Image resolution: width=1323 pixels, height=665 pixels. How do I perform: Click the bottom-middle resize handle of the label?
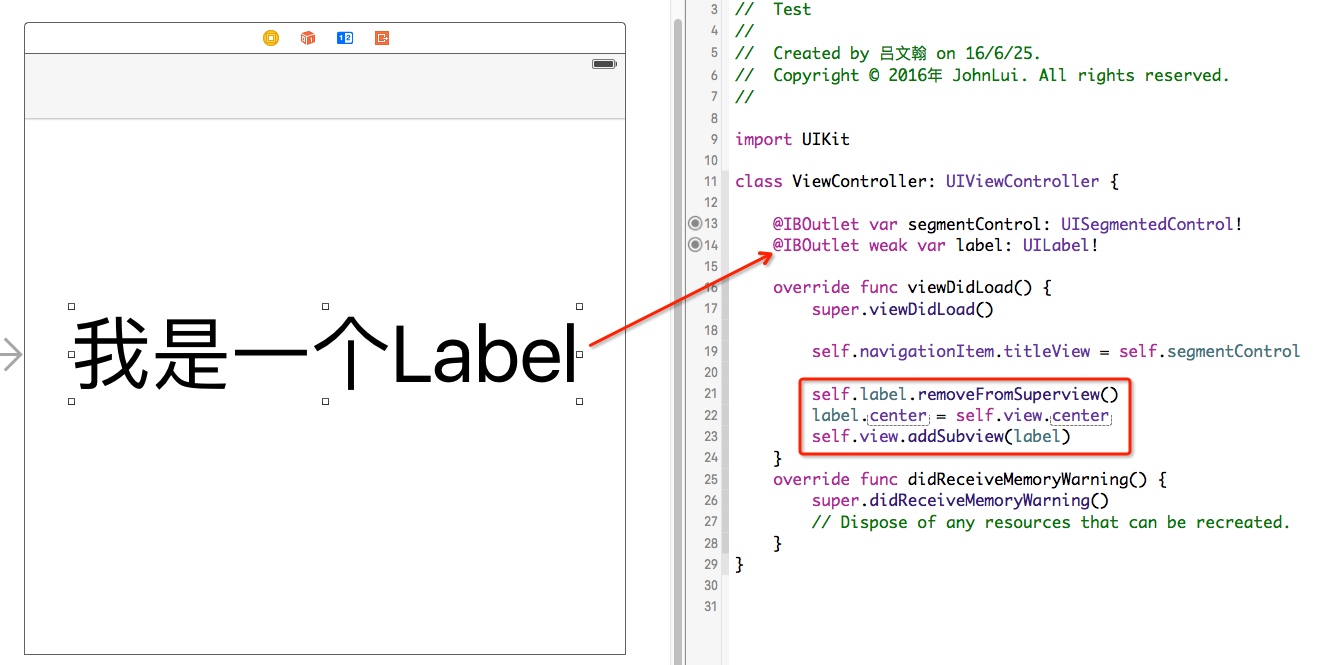coord(326,401)
